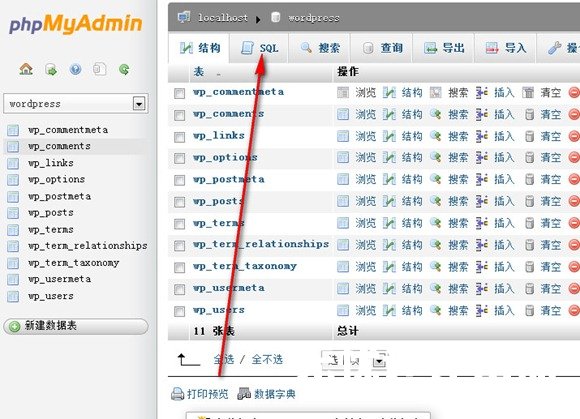Click 结构 text for wp_term_taxonomy

[x=412, y=267]
